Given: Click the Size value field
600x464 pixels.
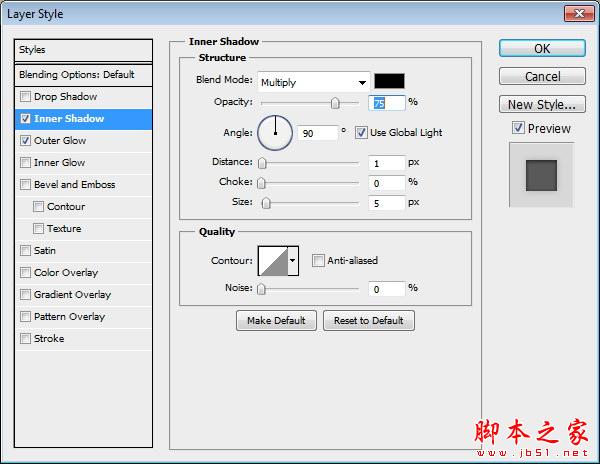Looking at the screenshot, I should (x=386, y=203).
